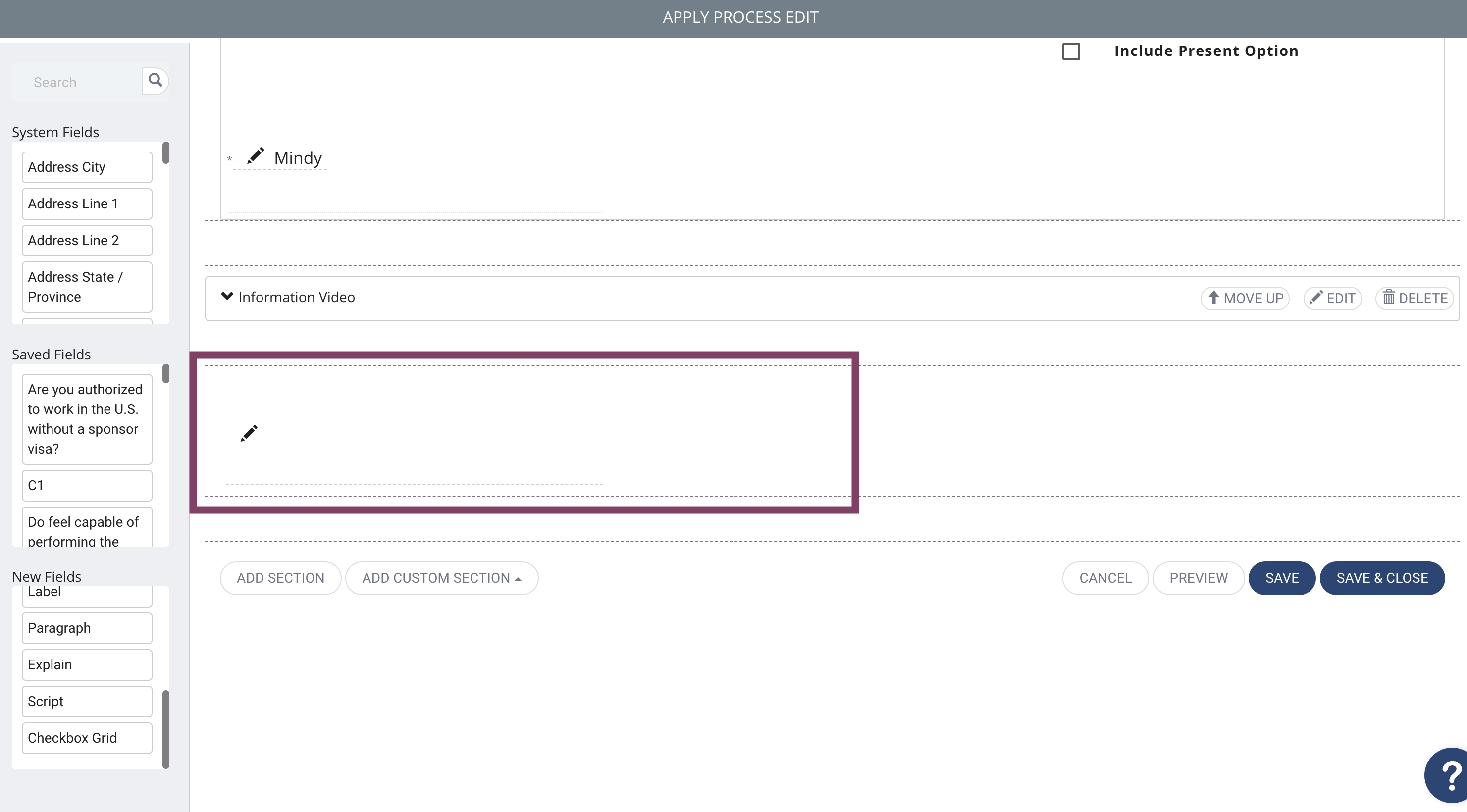Select the Address Line 2 field
Viewport: 1467px width, 812px height.
point(87,240)
